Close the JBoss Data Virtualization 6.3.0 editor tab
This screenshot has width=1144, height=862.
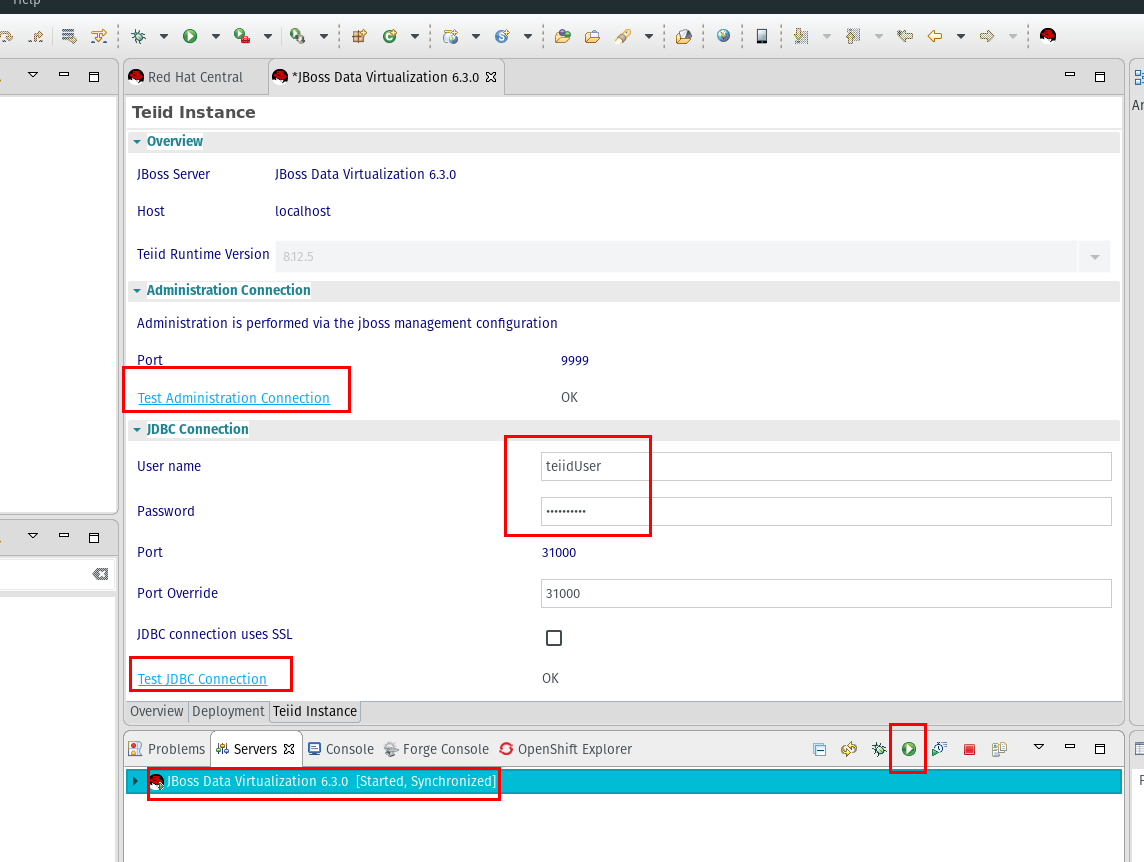point(491,77)
